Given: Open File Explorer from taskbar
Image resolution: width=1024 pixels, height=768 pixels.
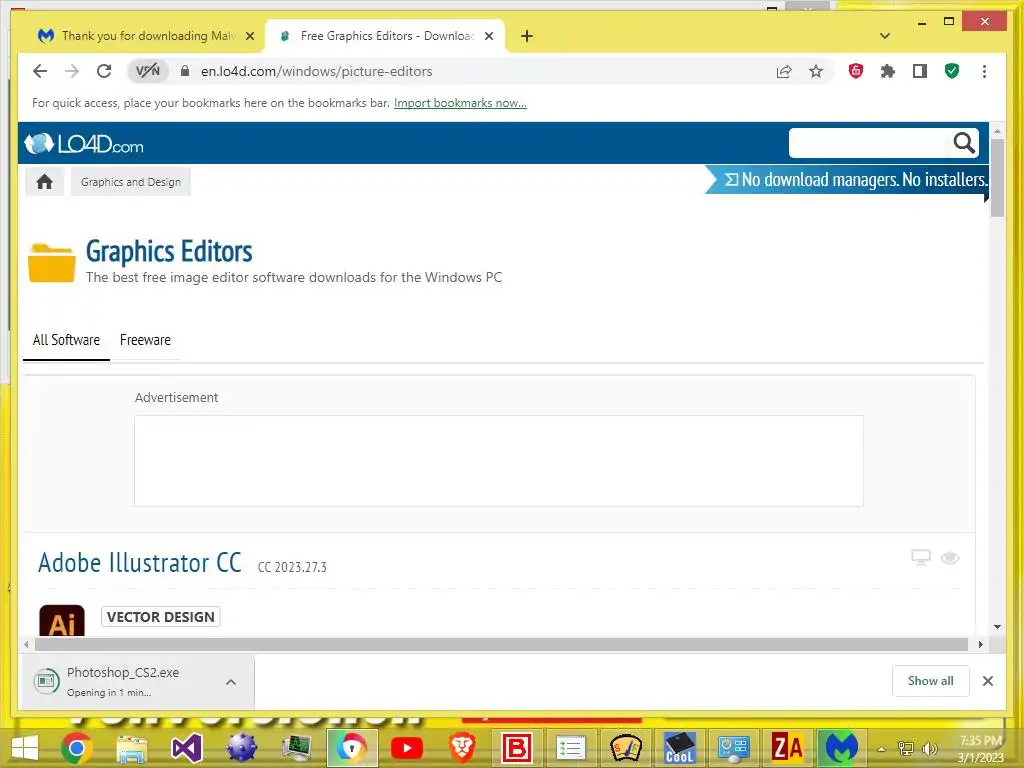Looking at the screenshot, I should 131,748.
